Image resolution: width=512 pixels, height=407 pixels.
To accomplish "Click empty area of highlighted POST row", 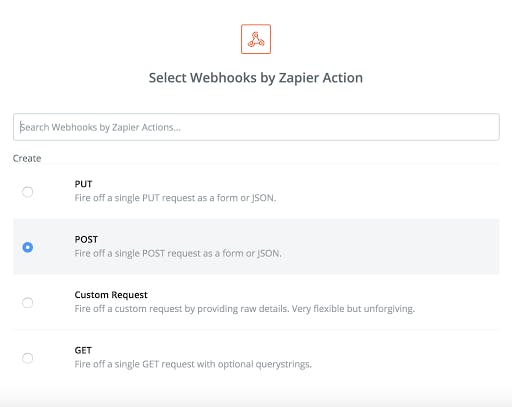I will click(390, 247).
